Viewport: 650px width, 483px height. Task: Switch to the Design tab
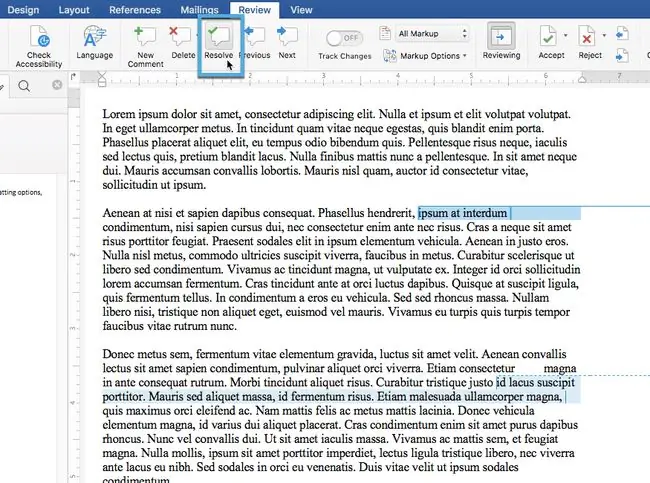click(x=23, y=10)
